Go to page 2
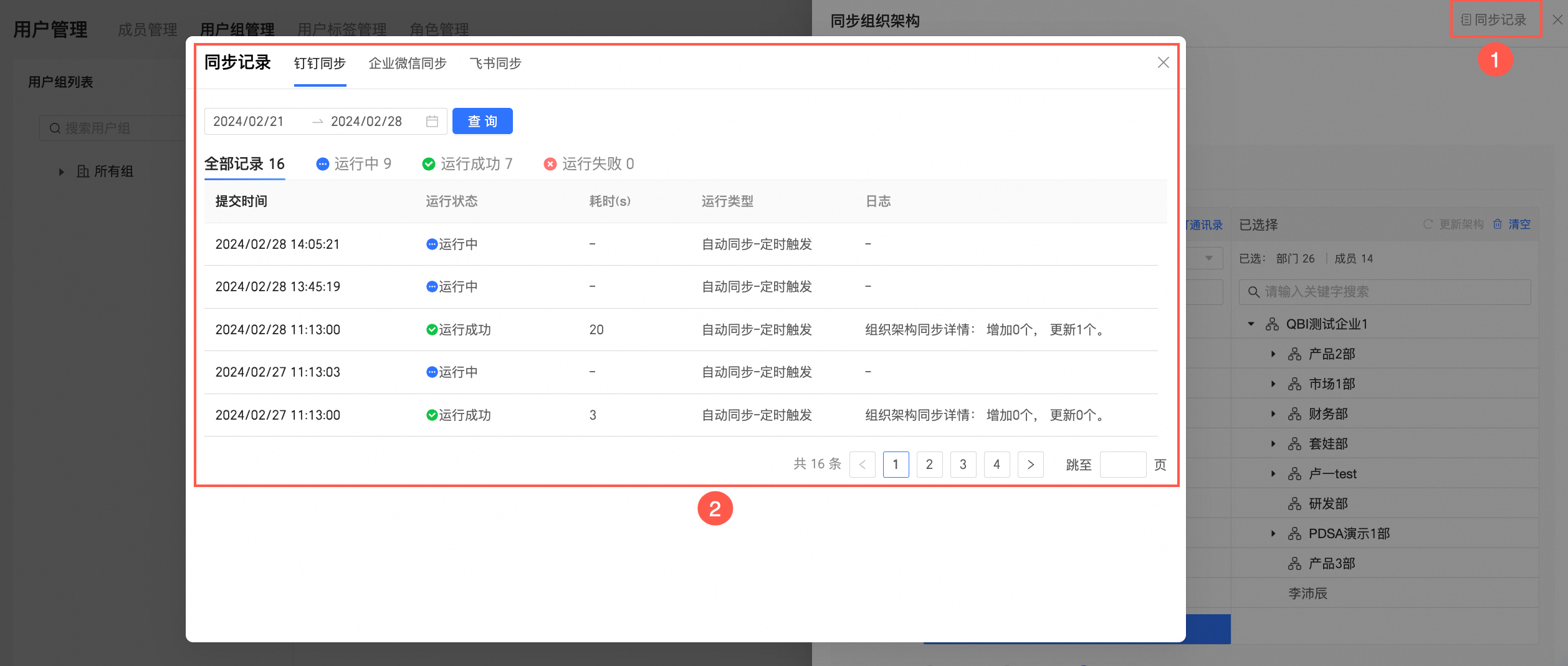 (929, 465)
